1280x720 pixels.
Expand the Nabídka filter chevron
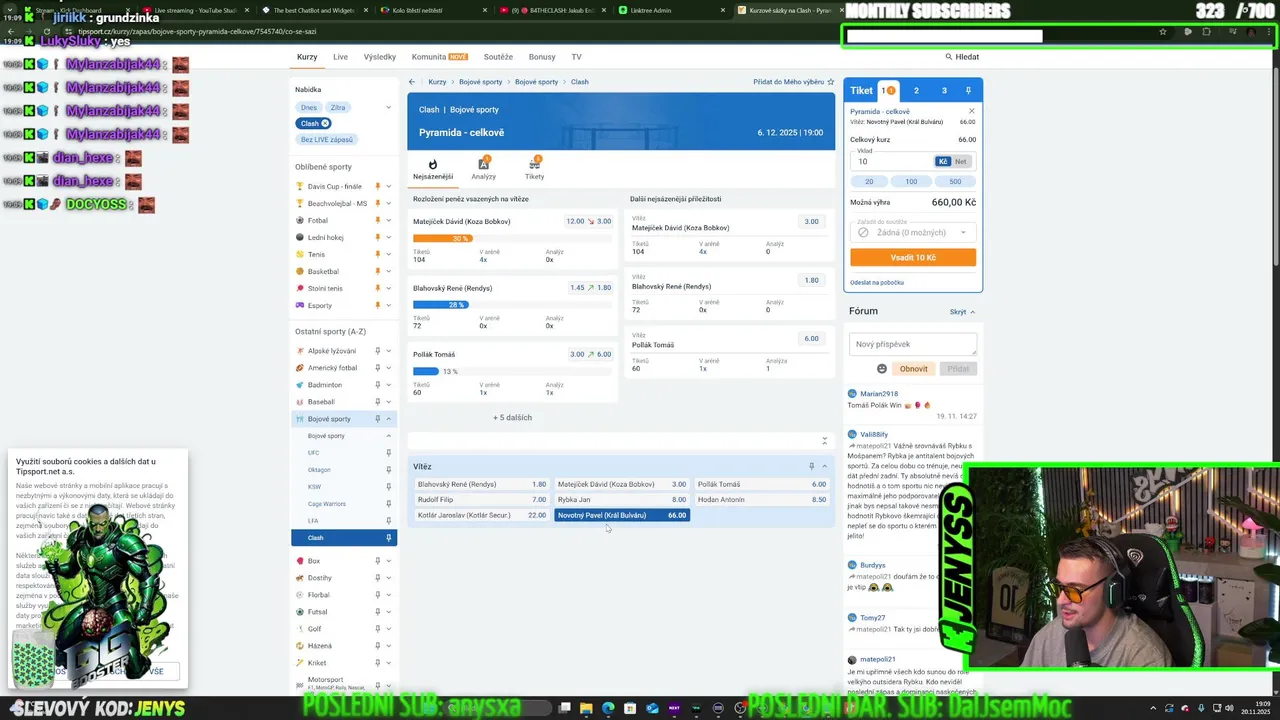389,107
